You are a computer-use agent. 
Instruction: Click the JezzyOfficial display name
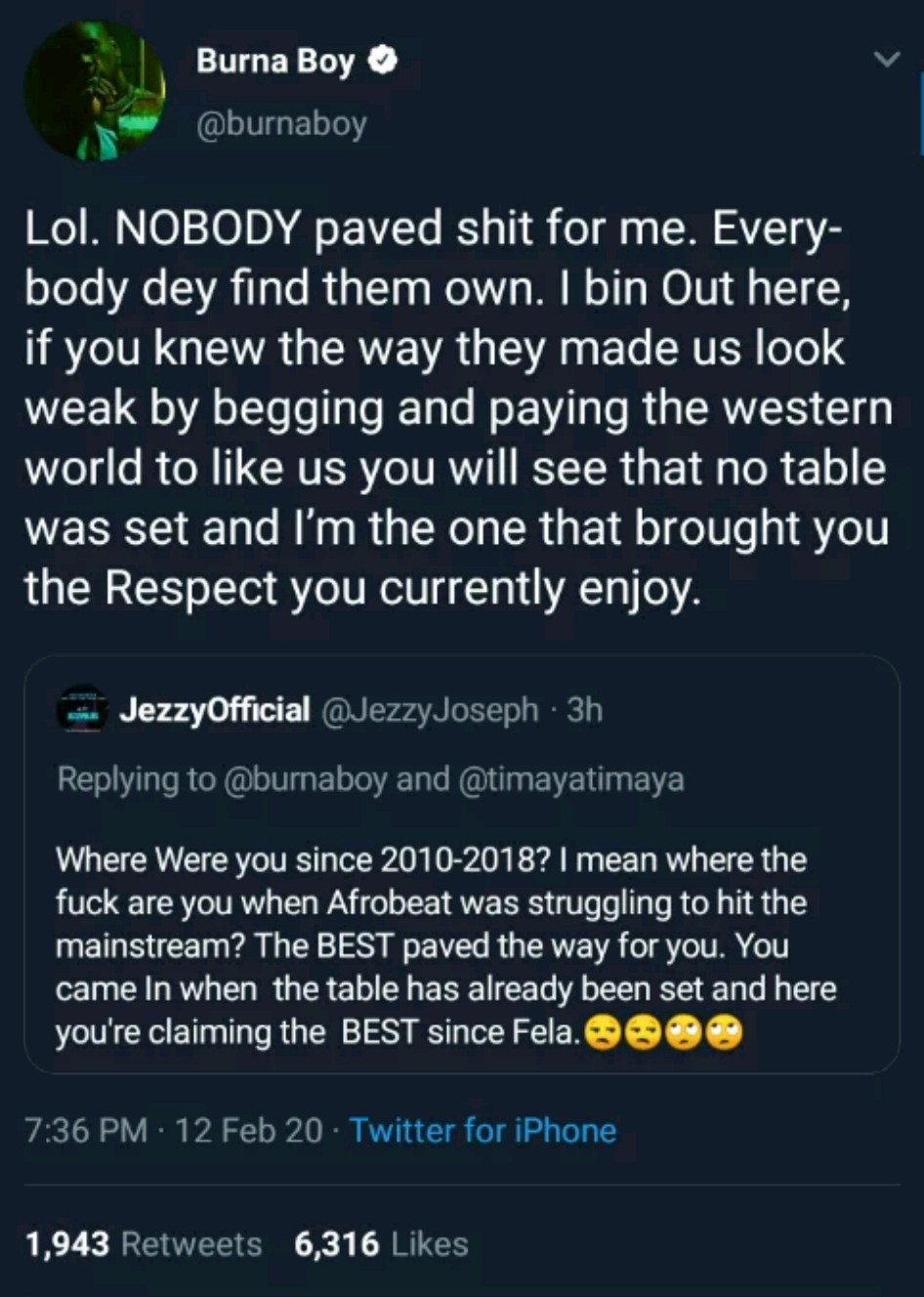pos(214,710)
